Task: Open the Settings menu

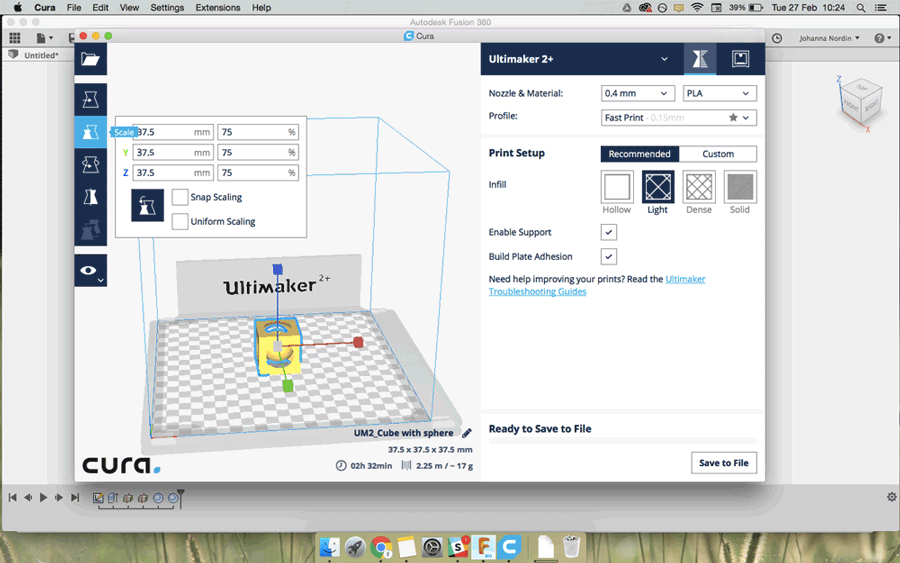Action: (x=167, y=7)
